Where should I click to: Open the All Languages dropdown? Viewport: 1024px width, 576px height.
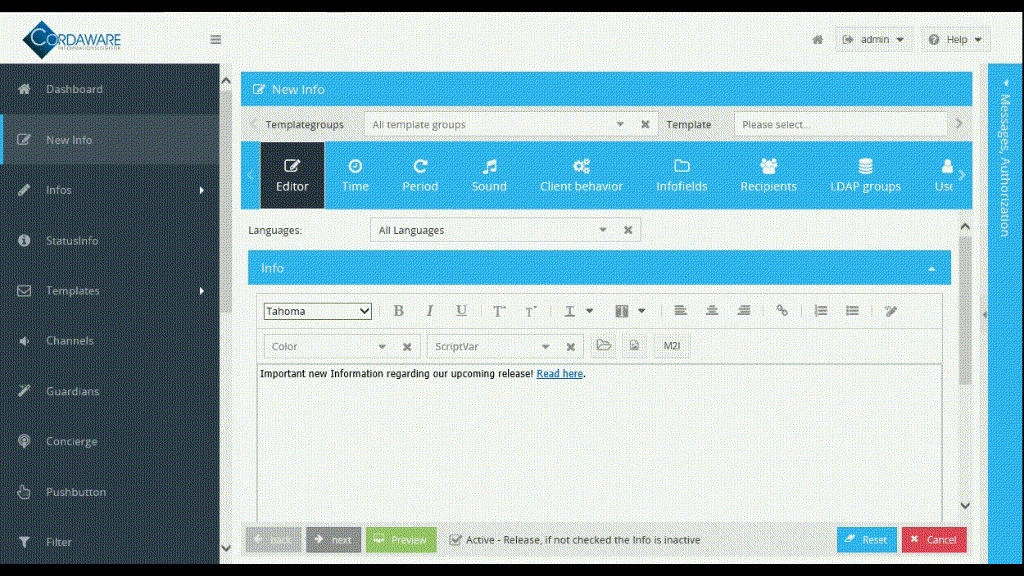pos(490,229)
